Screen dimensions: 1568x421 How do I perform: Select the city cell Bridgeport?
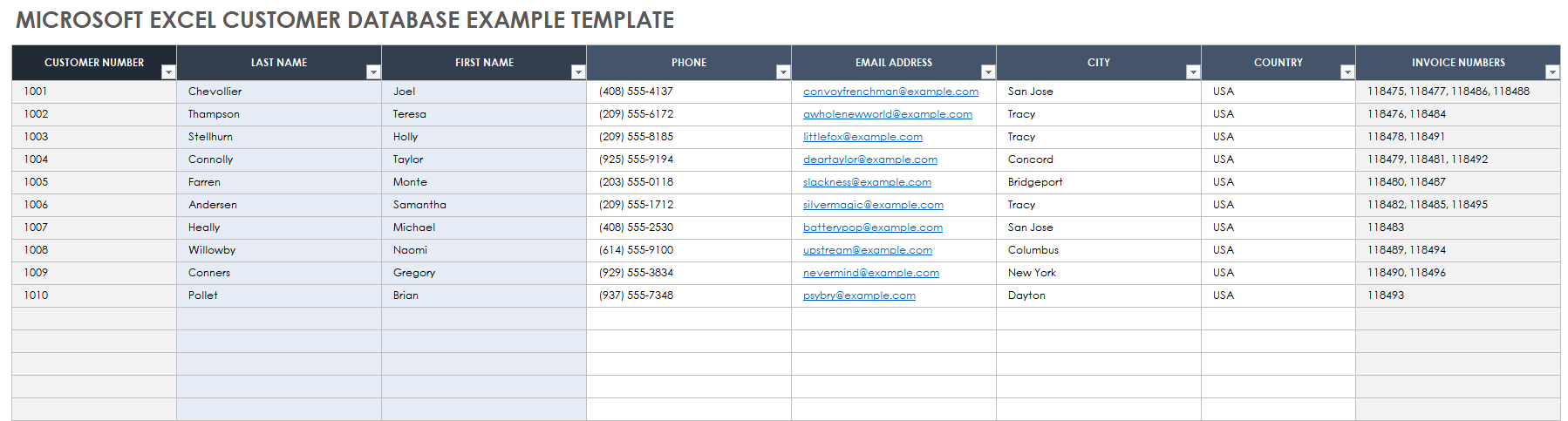tap(1099, 182)
